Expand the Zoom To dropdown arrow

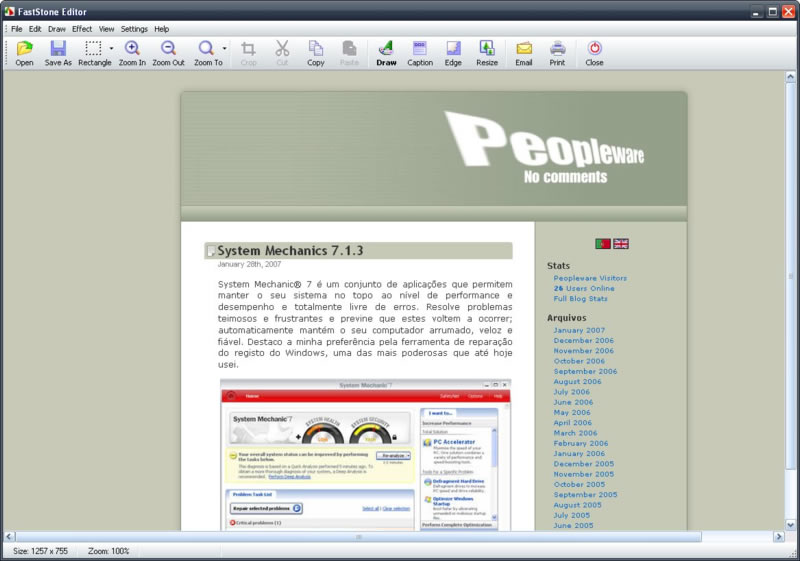coord(224,48)
